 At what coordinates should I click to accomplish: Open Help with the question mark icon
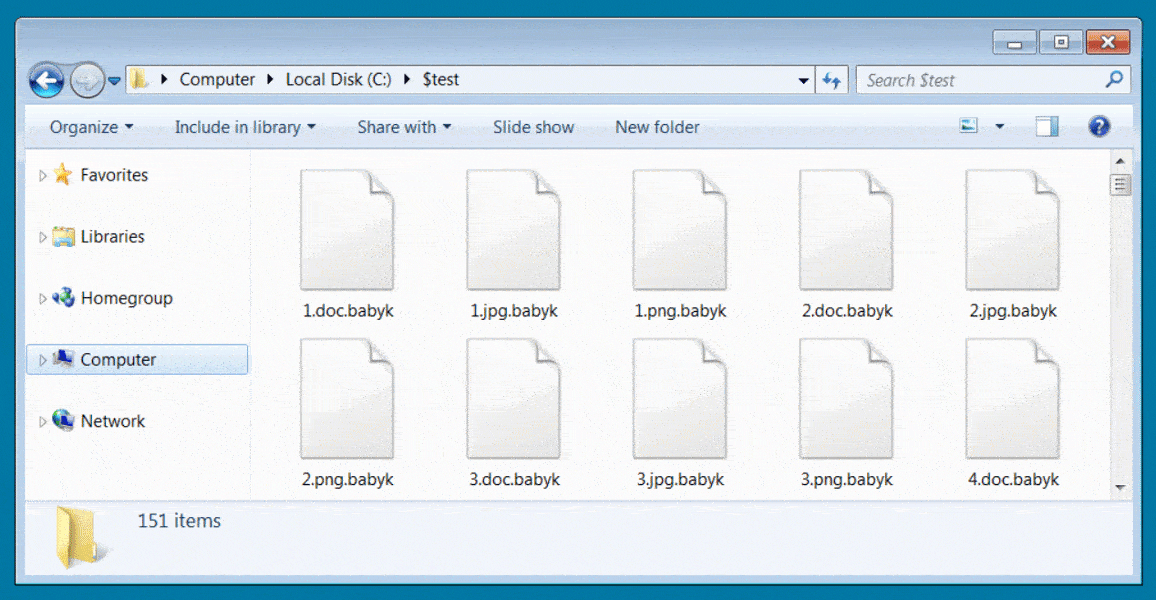[1098, 127]
